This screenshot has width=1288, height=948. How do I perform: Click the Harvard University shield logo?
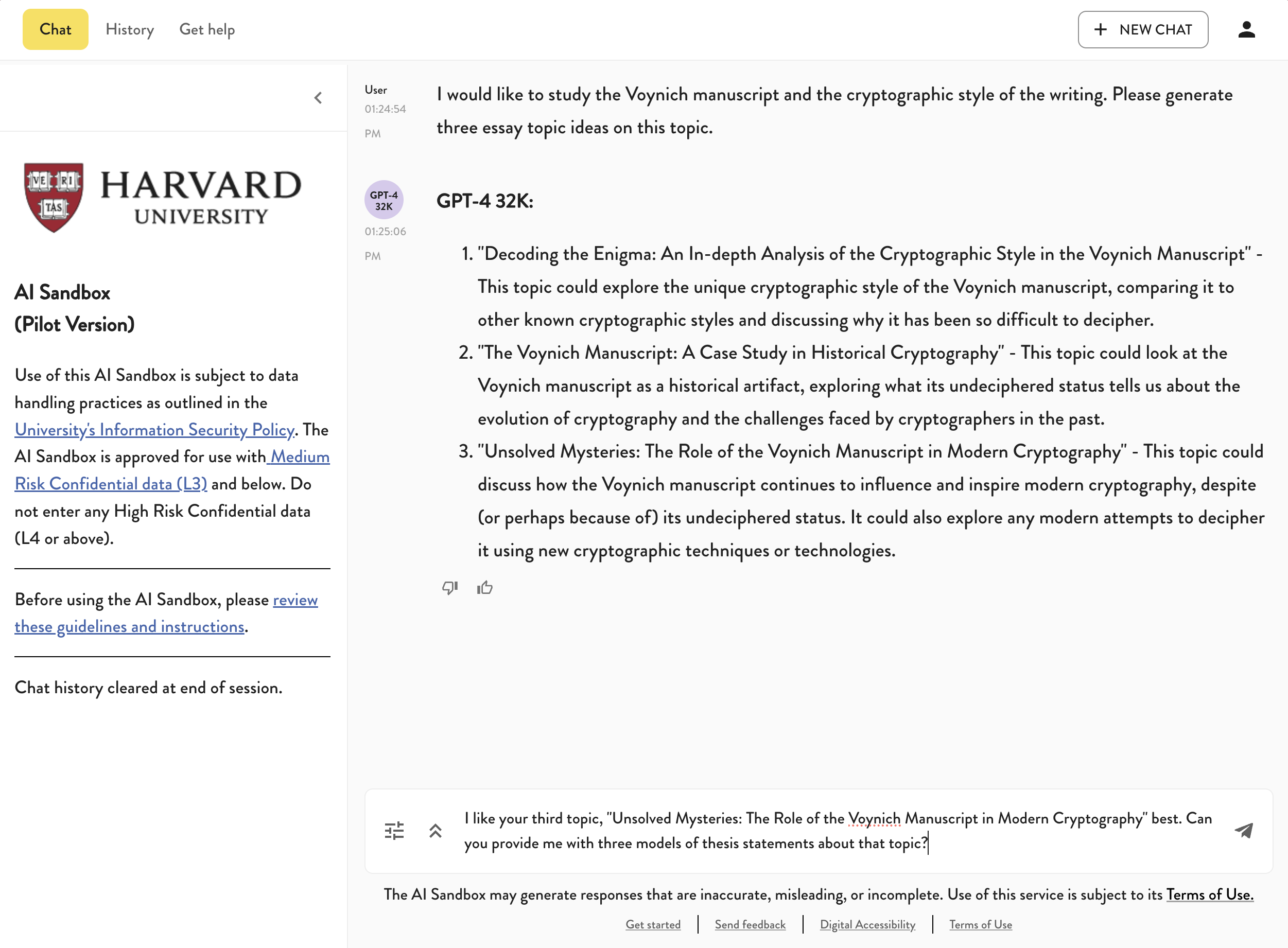click(x=54, y=197)
